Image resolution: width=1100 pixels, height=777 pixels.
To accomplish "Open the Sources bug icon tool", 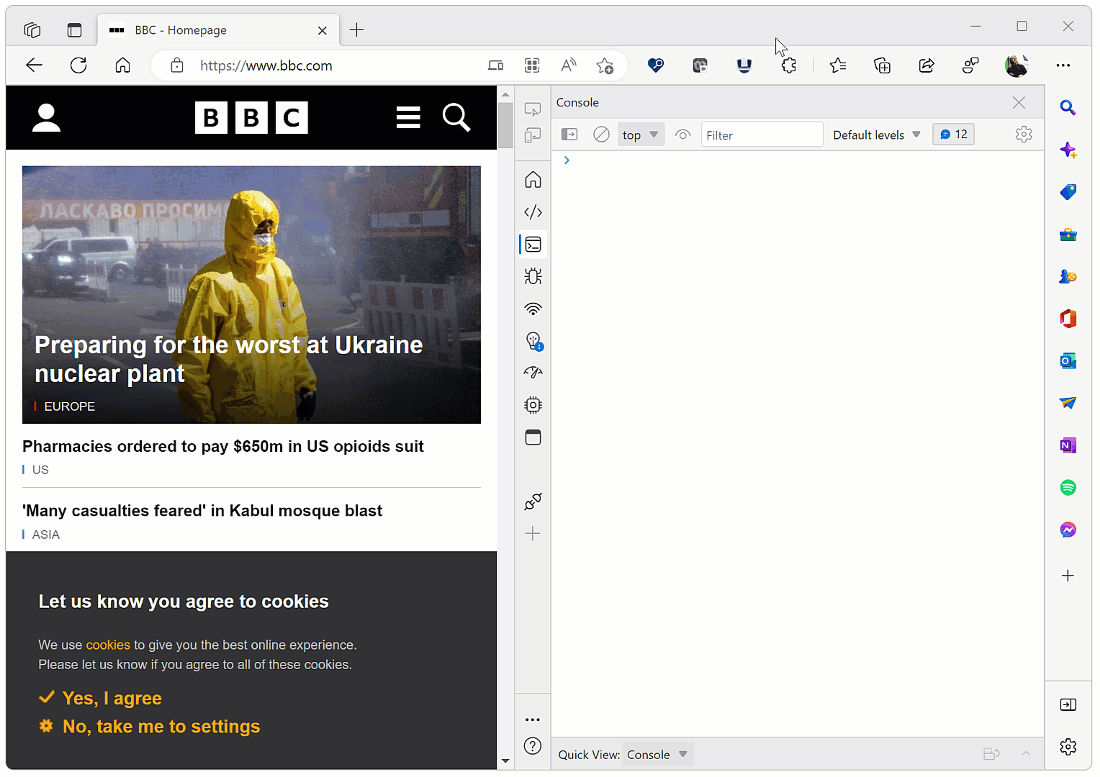I will (533, 276).
